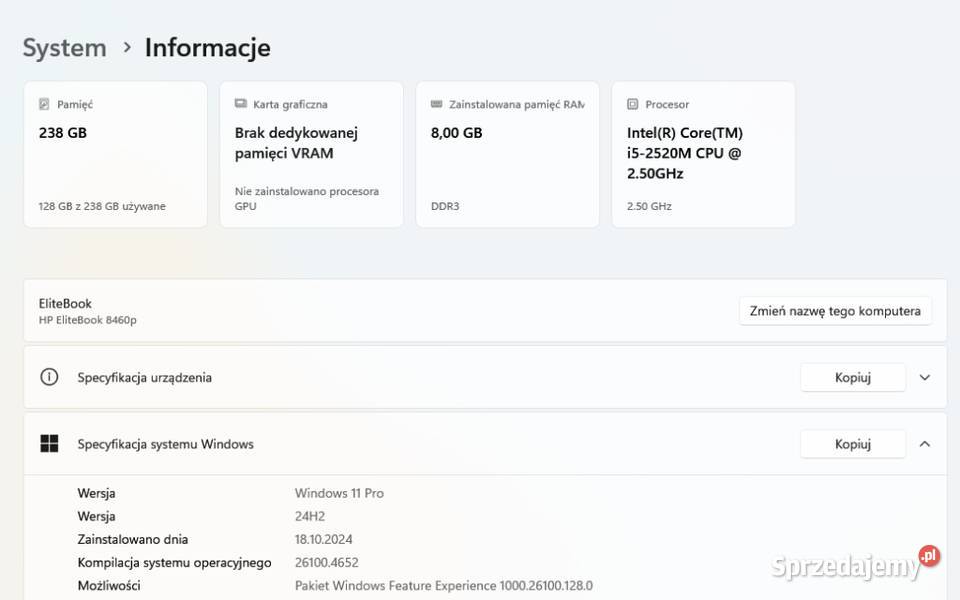Select the Brak dedykowanej pamięci VRAM text
The image size is (960, 600).
click(296, 143)
